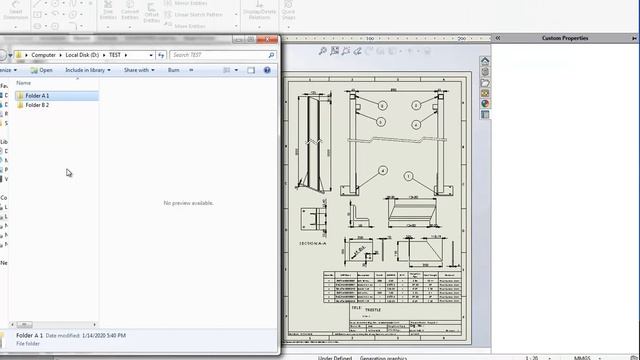Click the folder icon next to Folder B 2
The width and height of the screenshot is (640, 360).
pyautogui.click(x=20, y=105)
